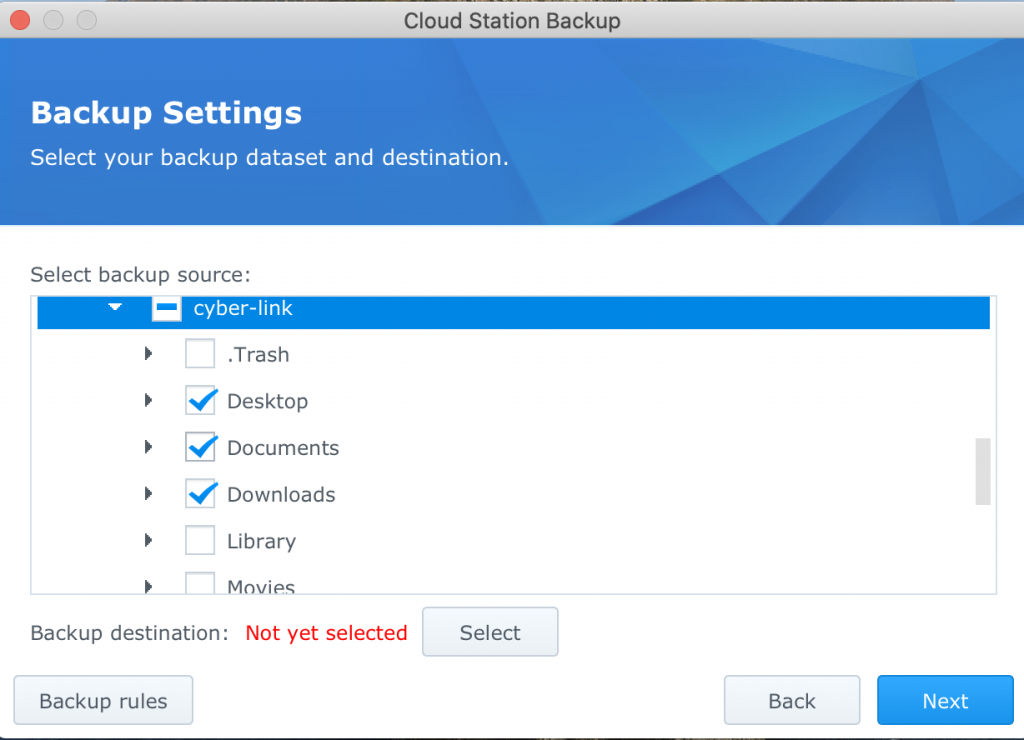Expand the Desktop folder
Screen dimensions: 1024x740
[148, 400]
